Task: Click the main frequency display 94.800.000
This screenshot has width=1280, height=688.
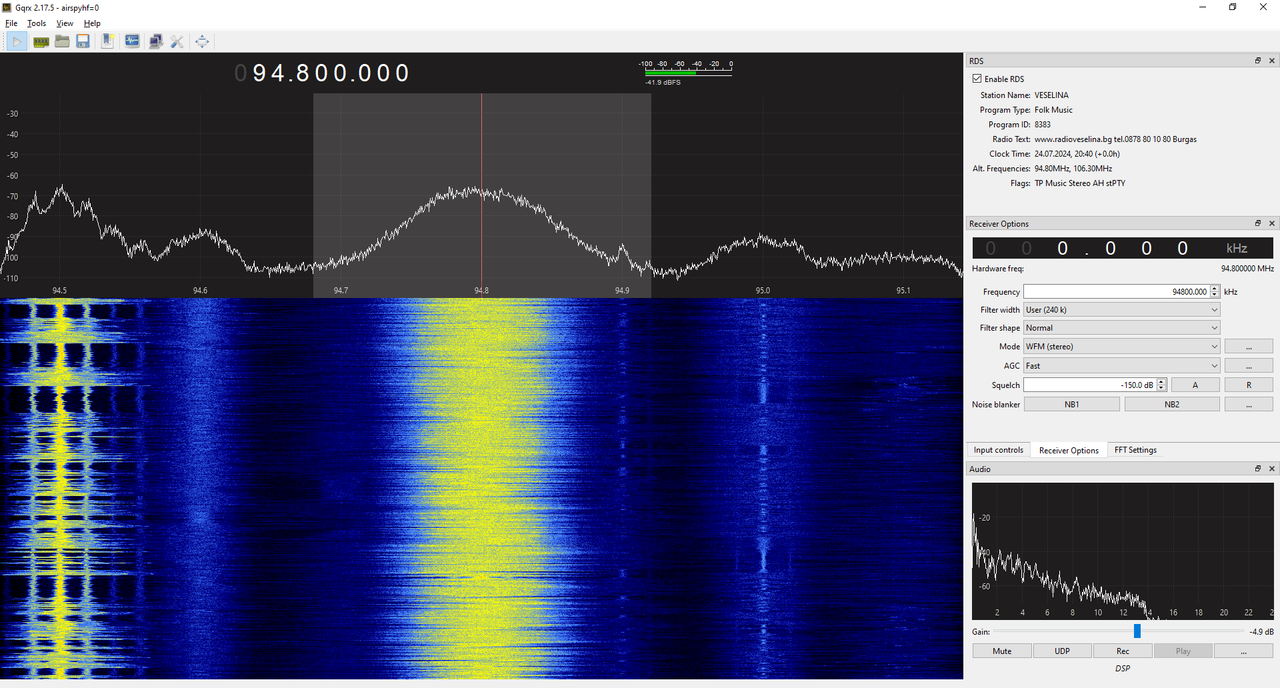Action: click(x=323, y=73)
